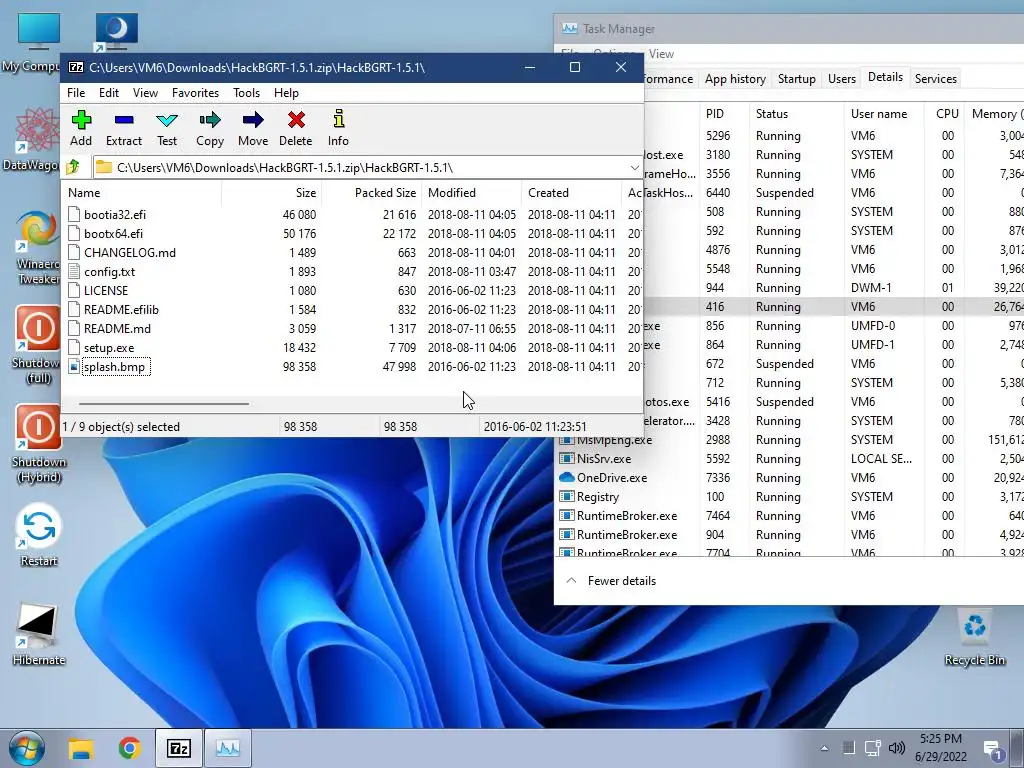Click the Info toolbar icon

(338, 128)
